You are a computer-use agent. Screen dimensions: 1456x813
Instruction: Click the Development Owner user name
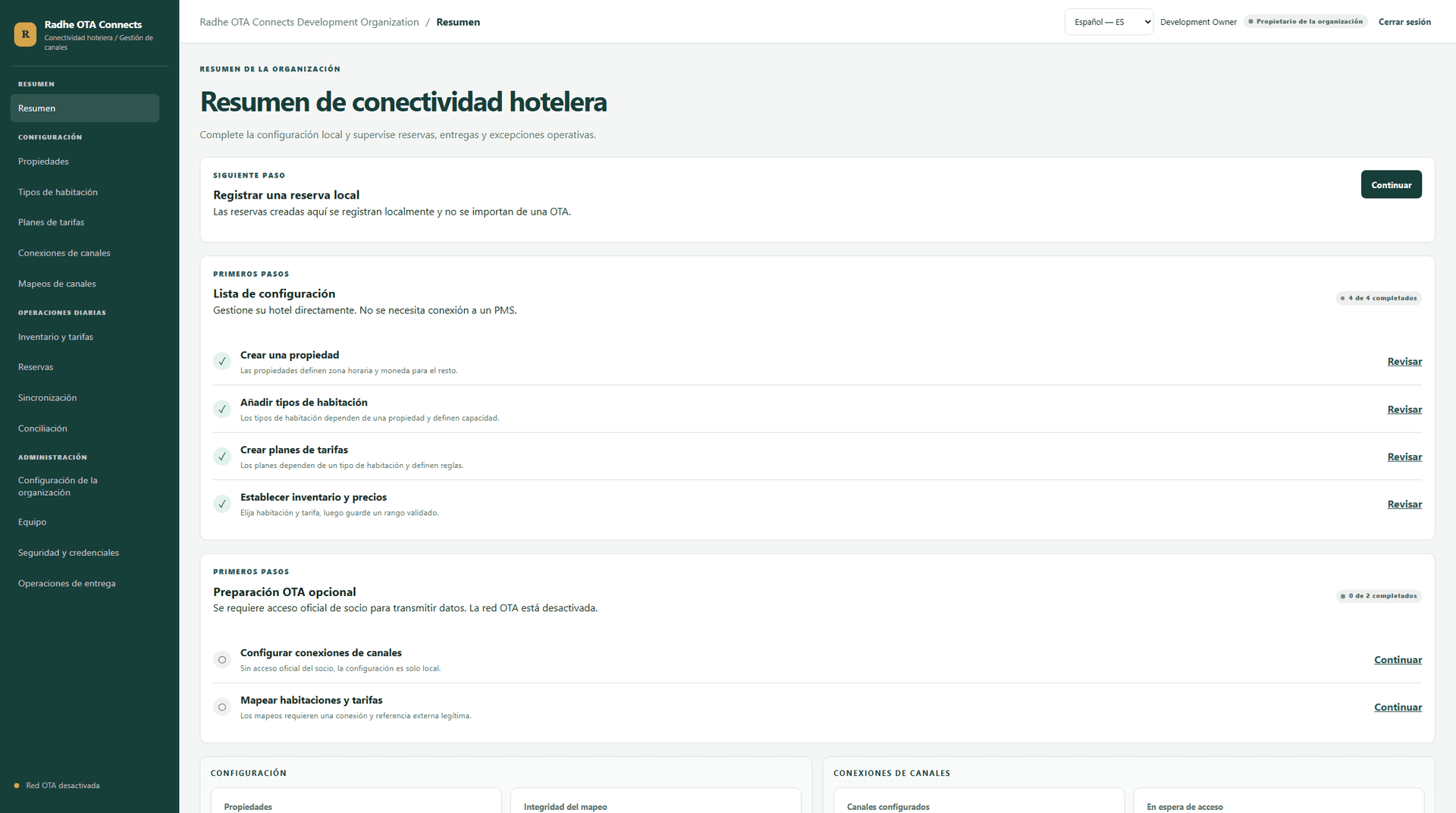(1198, 22)
